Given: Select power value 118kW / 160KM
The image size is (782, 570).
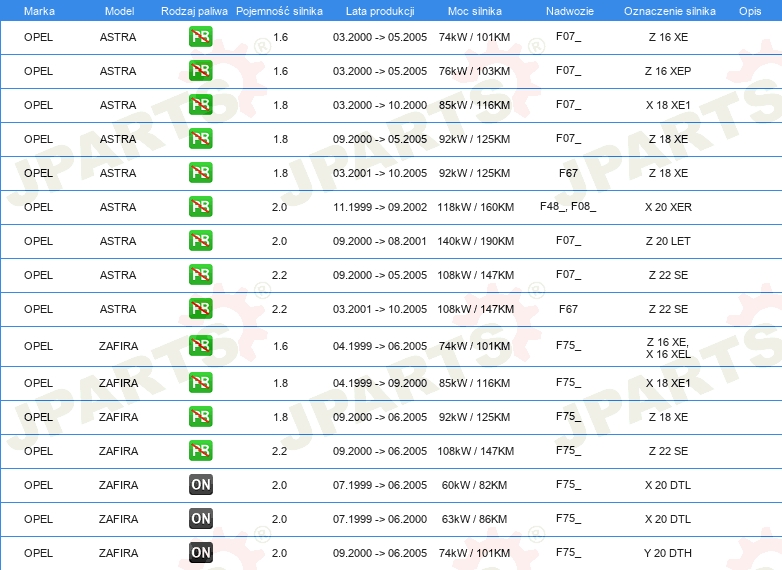Looking at the screenshot, I should [475, 207].
